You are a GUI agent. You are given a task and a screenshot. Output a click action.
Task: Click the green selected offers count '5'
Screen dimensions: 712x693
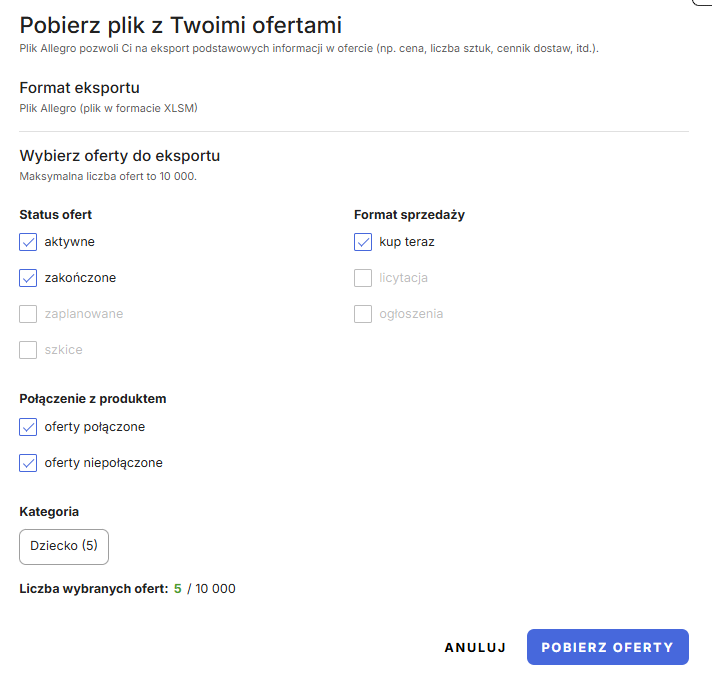point(178,589)
